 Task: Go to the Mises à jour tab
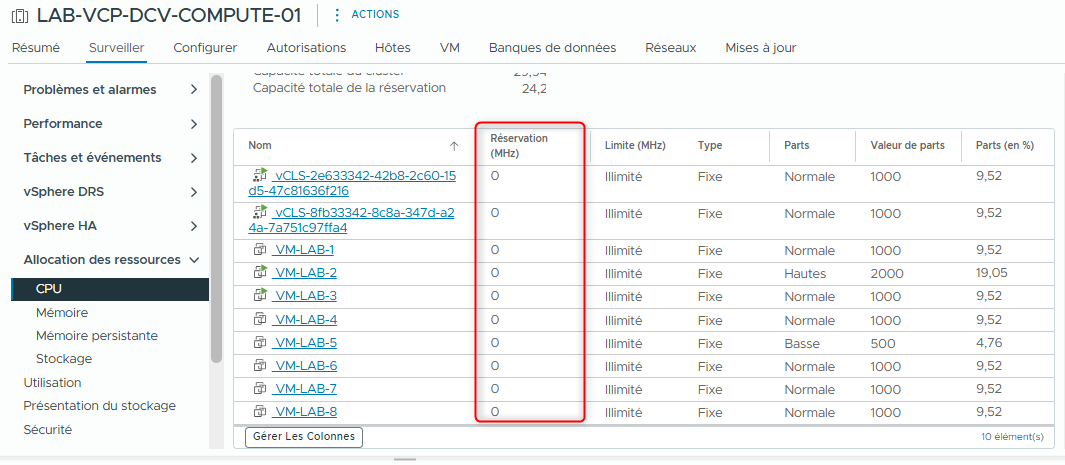pyautogui.click(x=761, y=48)
